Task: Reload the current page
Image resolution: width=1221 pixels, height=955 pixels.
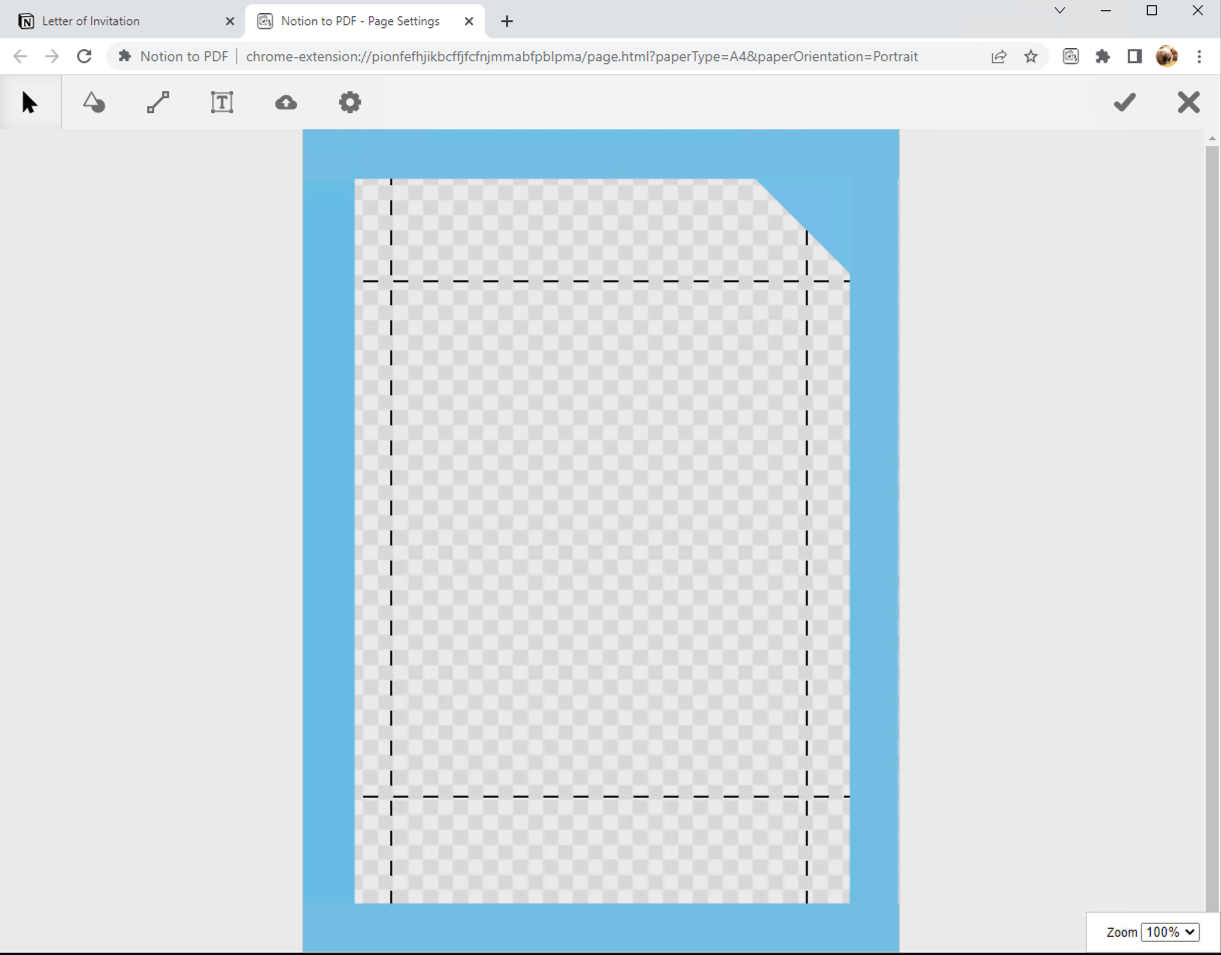Action: click(84, 57)
